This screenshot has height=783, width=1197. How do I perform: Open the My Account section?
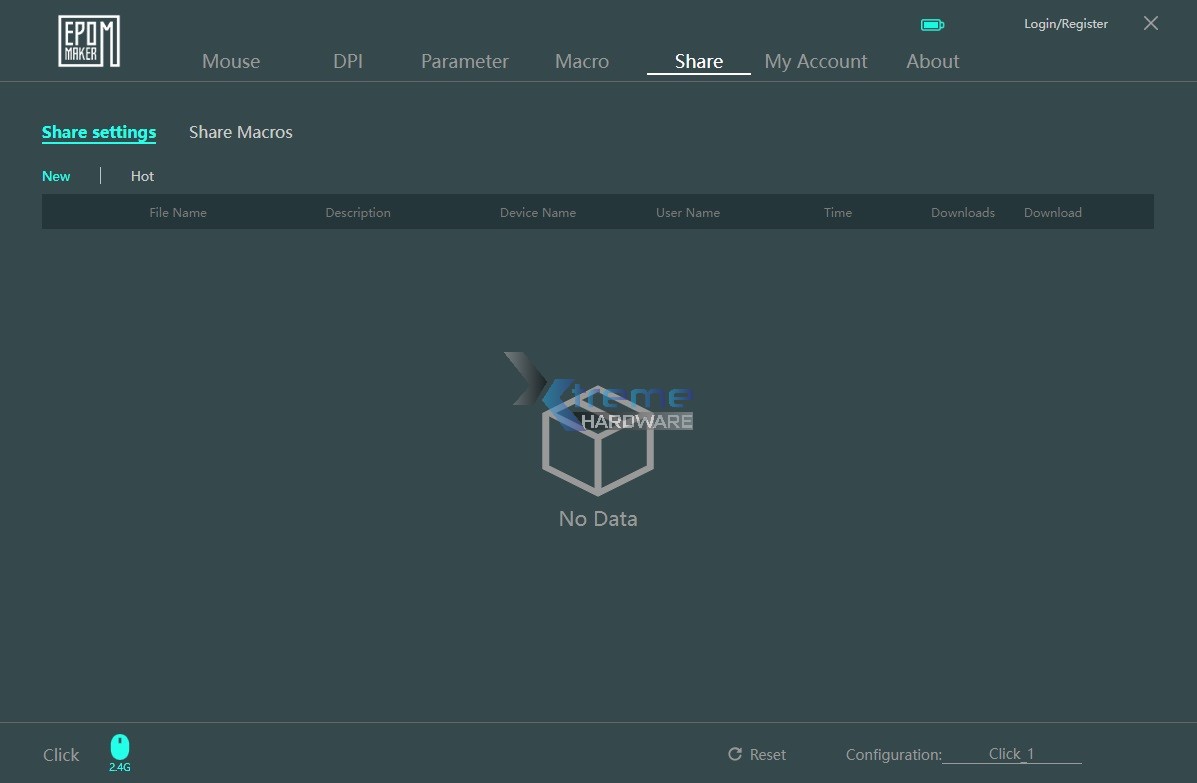[815, 61]
